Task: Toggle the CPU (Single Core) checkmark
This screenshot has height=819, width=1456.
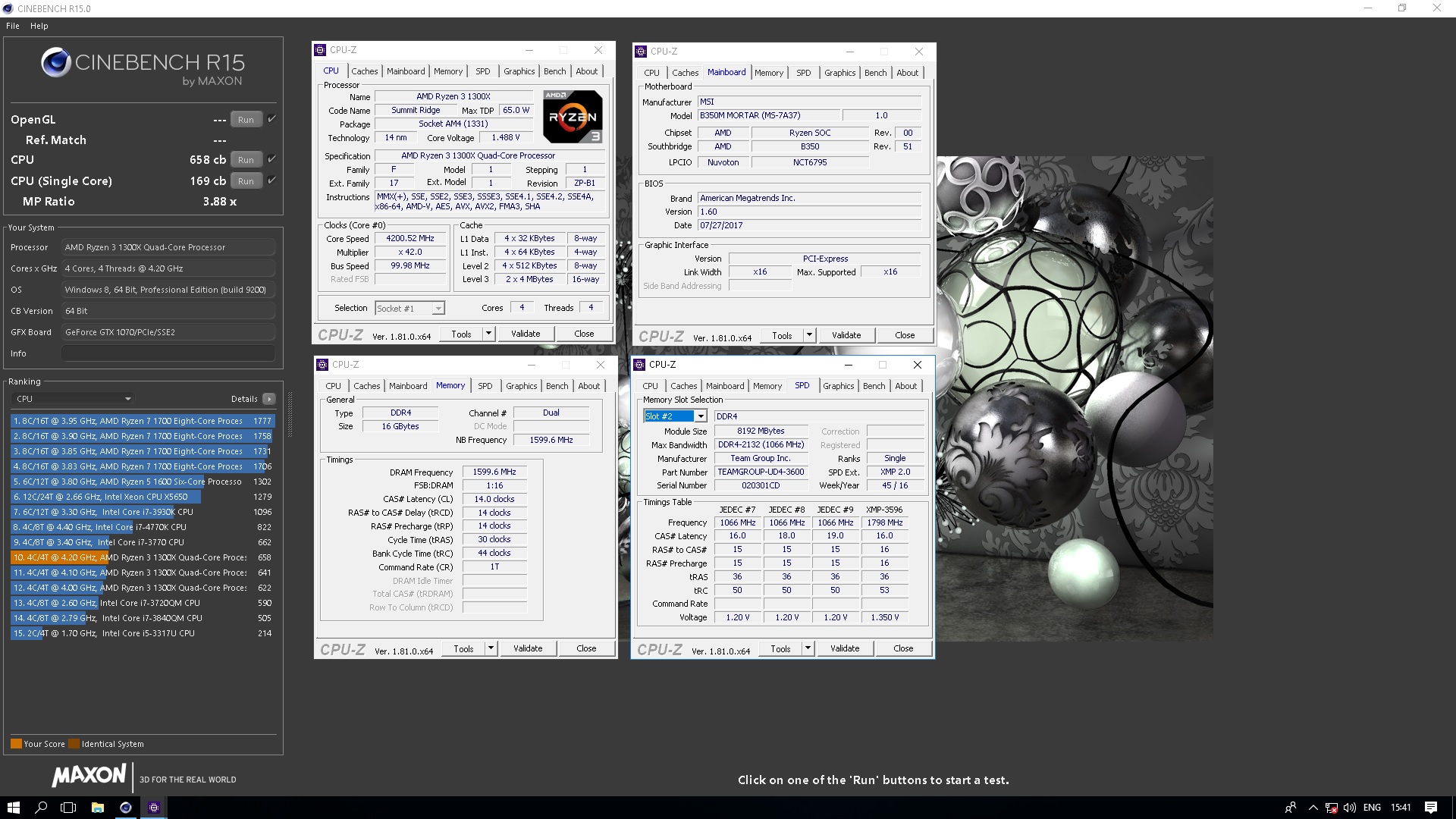Action: pos(271,180)
